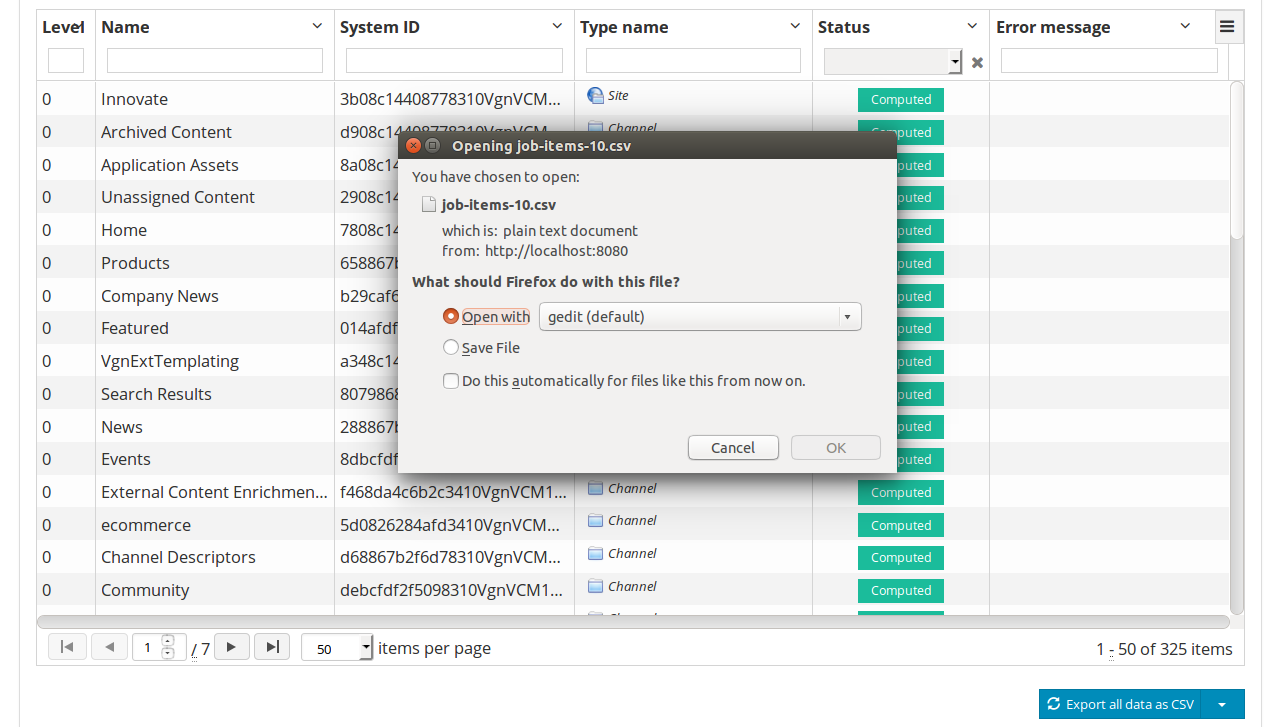Go to previous page of results
The image size is (1278, 727).
click(109, 647)
